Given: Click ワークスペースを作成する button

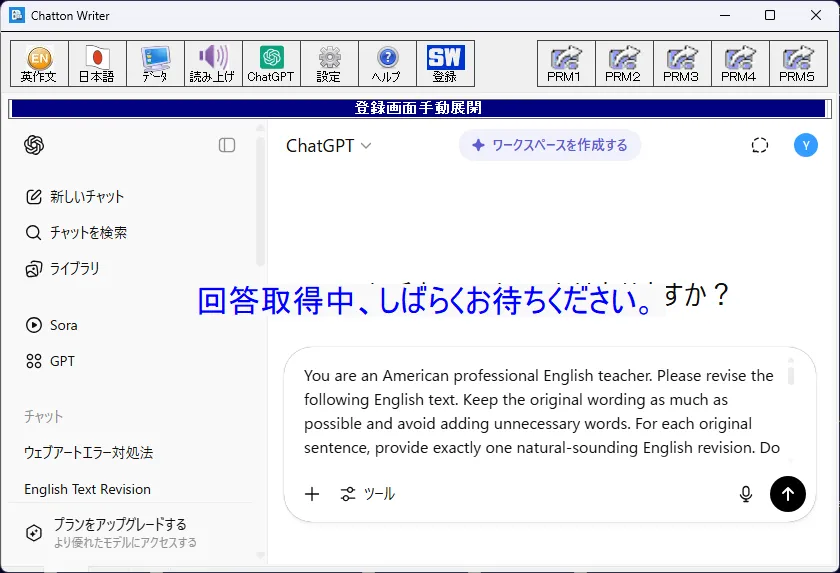Looking at the screenshot, I should coord(550,145).
